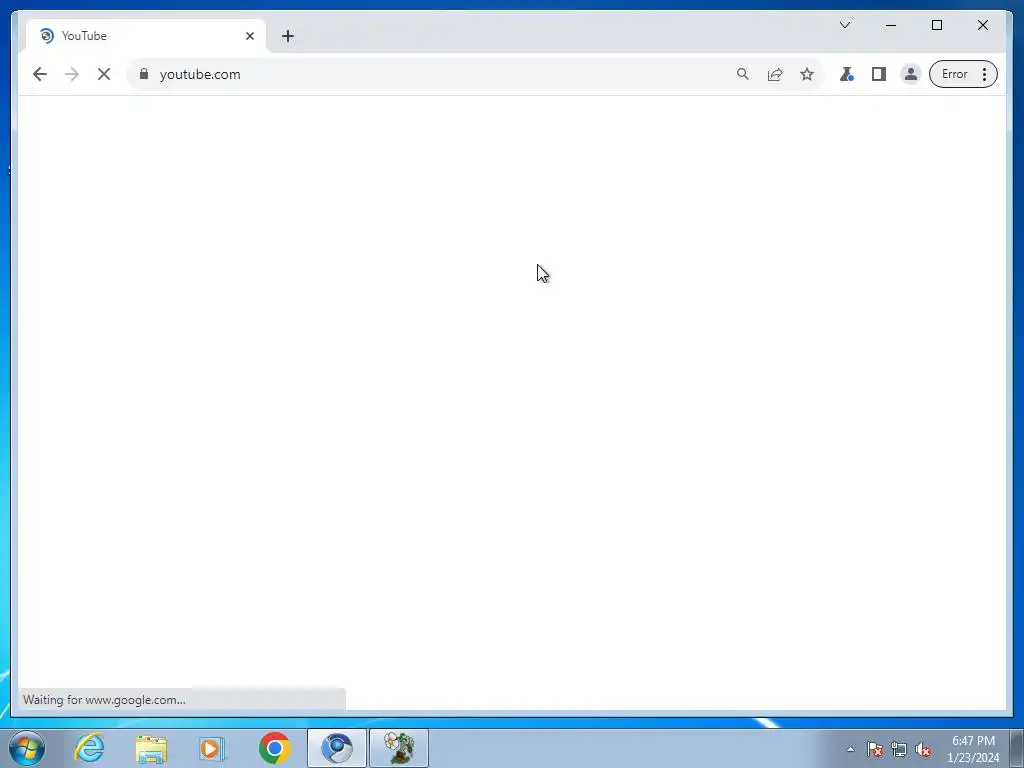Select the YouTube tab
The width and height of the screenshot is (1024, 768).
[x=145, y=36]
